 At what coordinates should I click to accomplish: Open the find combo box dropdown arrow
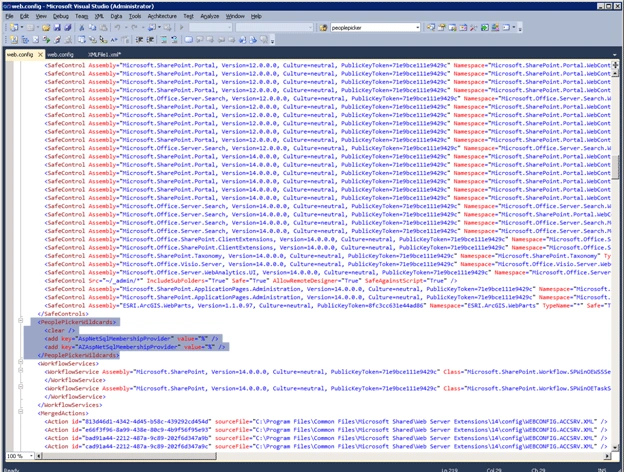point(417,27)
